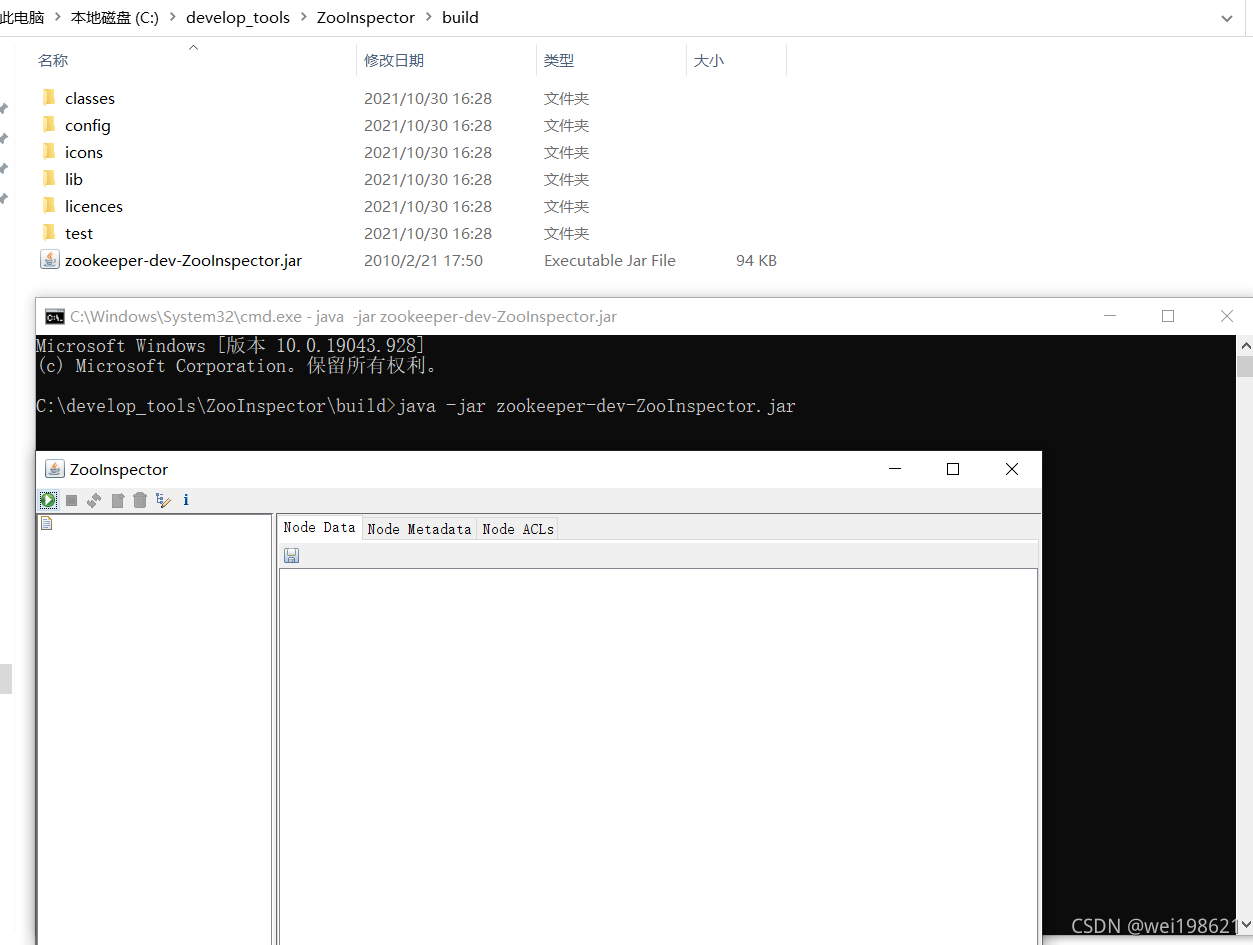Select the root node document icon in tree
Image resolution: width=1253 pixels, height=945 pixels.
point(46,523)
